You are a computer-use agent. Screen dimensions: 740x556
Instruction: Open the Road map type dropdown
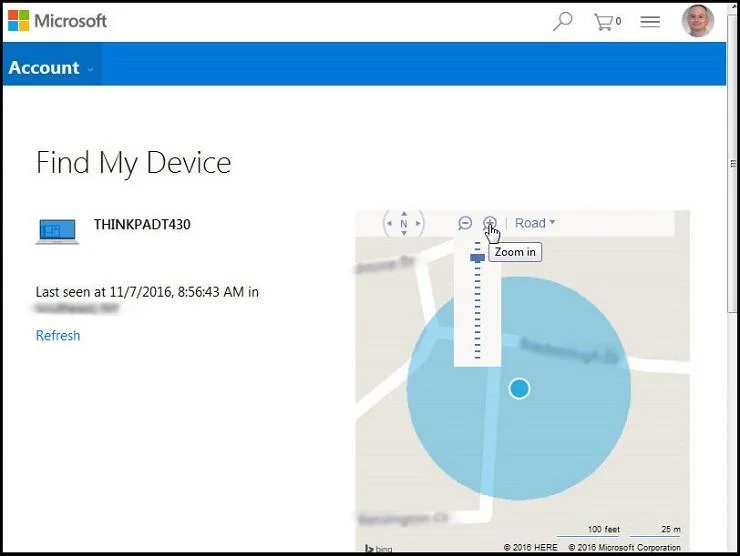(535, 223)
